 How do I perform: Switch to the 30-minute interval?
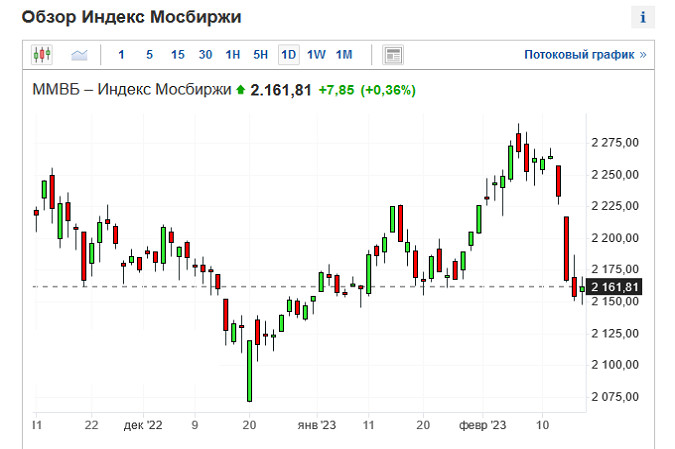[x=205, y=54]
